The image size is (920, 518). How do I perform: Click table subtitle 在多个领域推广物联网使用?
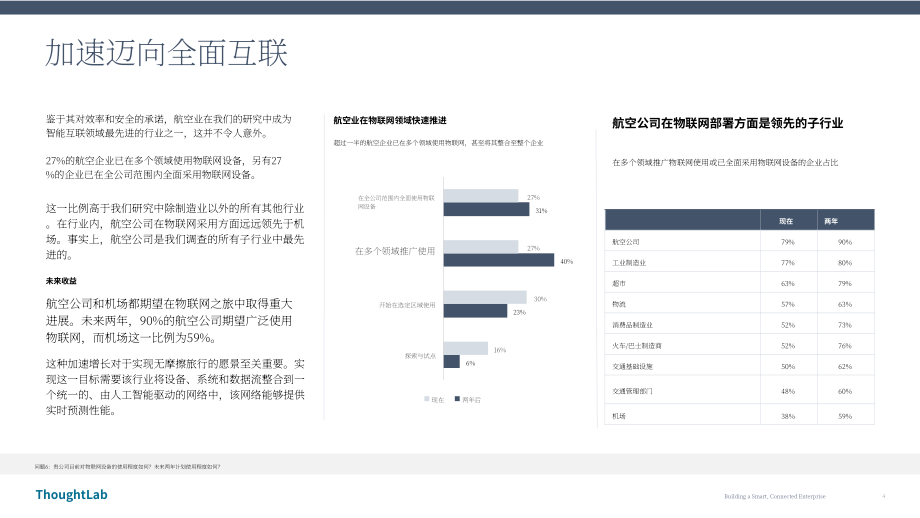point(725,162)
